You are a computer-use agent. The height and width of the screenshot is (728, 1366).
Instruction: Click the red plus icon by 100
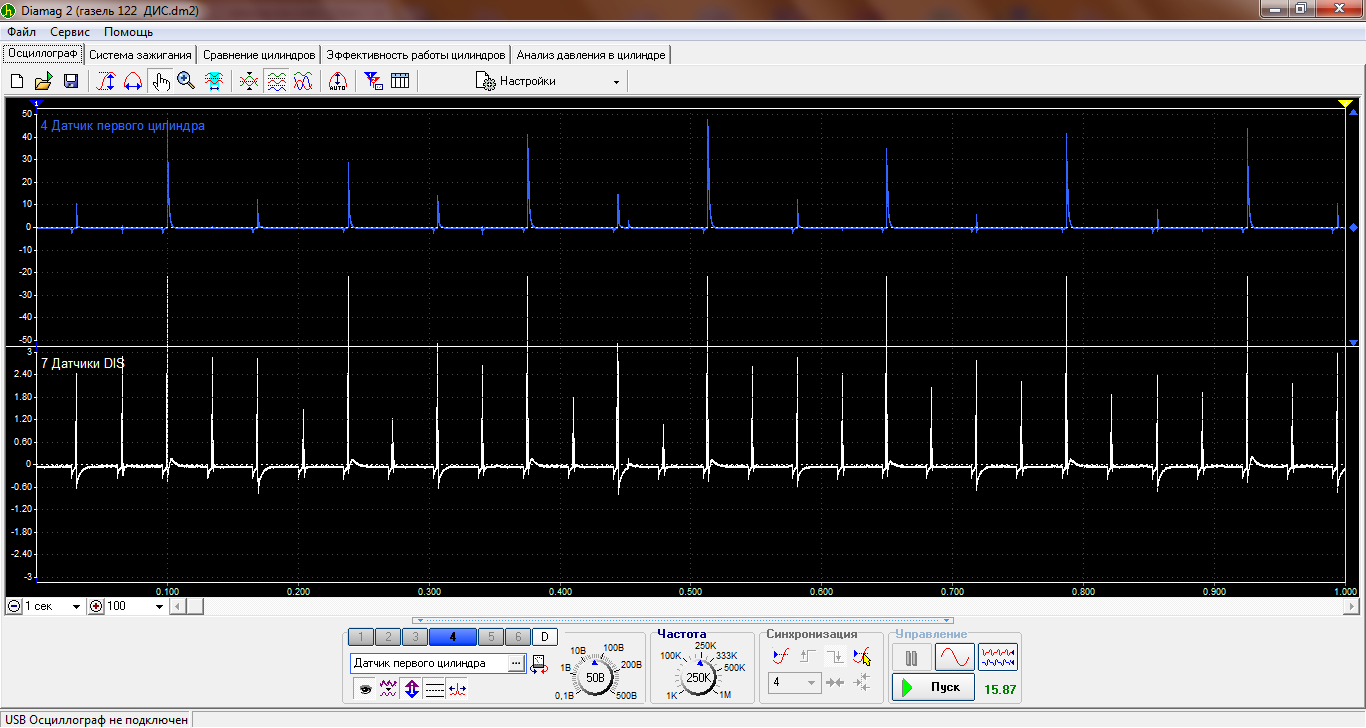96,606
